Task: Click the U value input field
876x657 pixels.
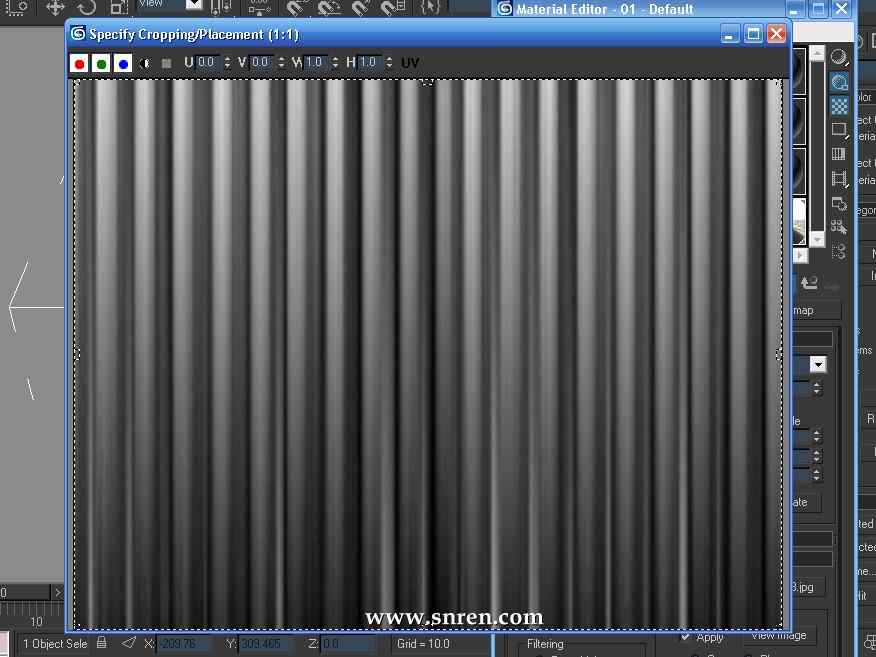Action: point(208,62)
